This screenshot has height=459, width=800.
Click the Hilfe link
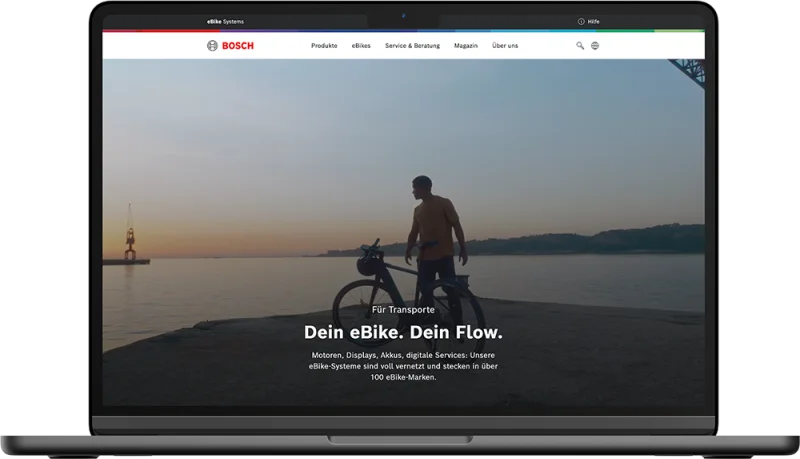593,21
